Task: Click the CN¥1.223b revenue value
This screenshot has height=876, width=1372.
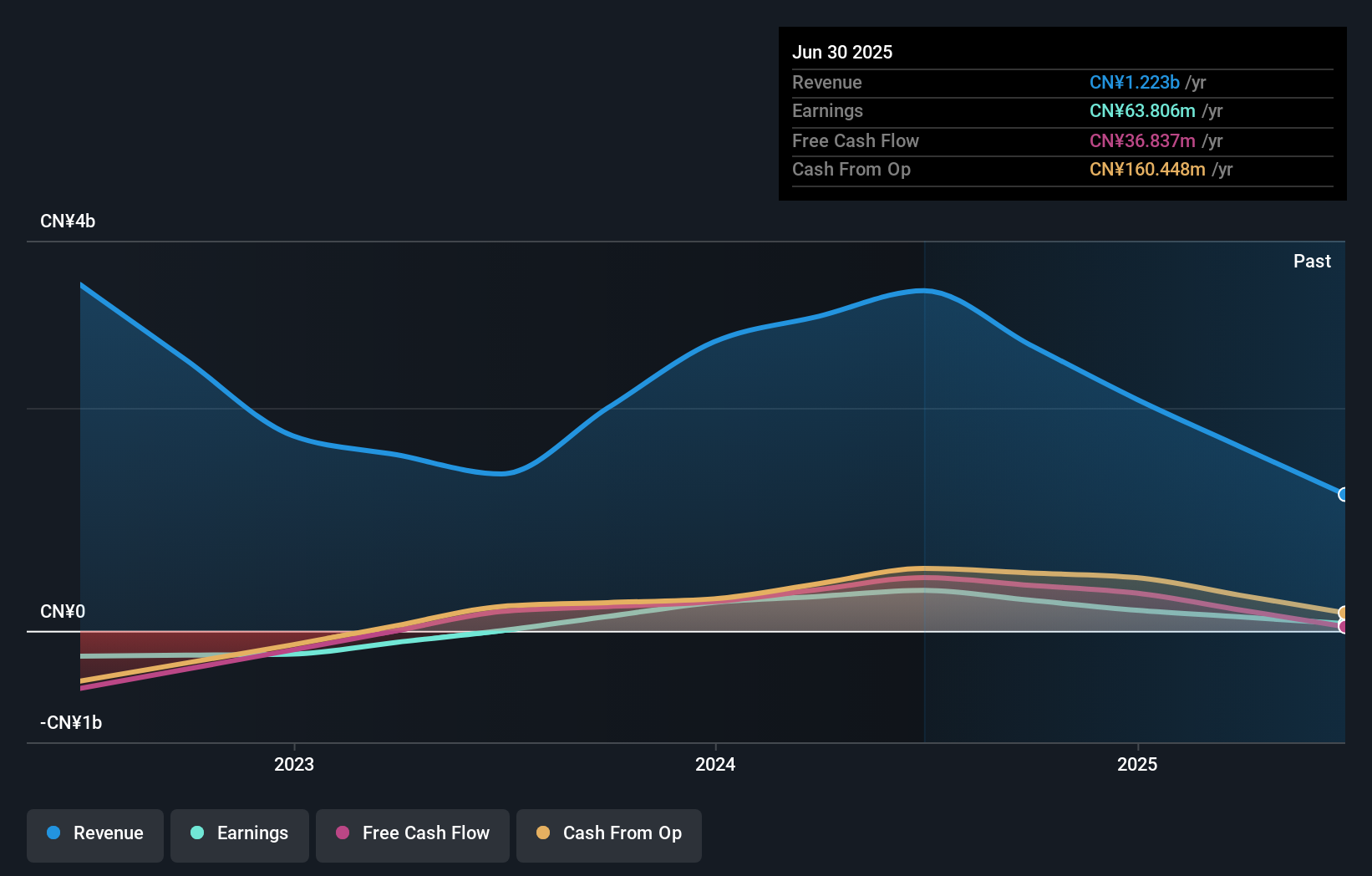Action: (x=1135, y=82)
